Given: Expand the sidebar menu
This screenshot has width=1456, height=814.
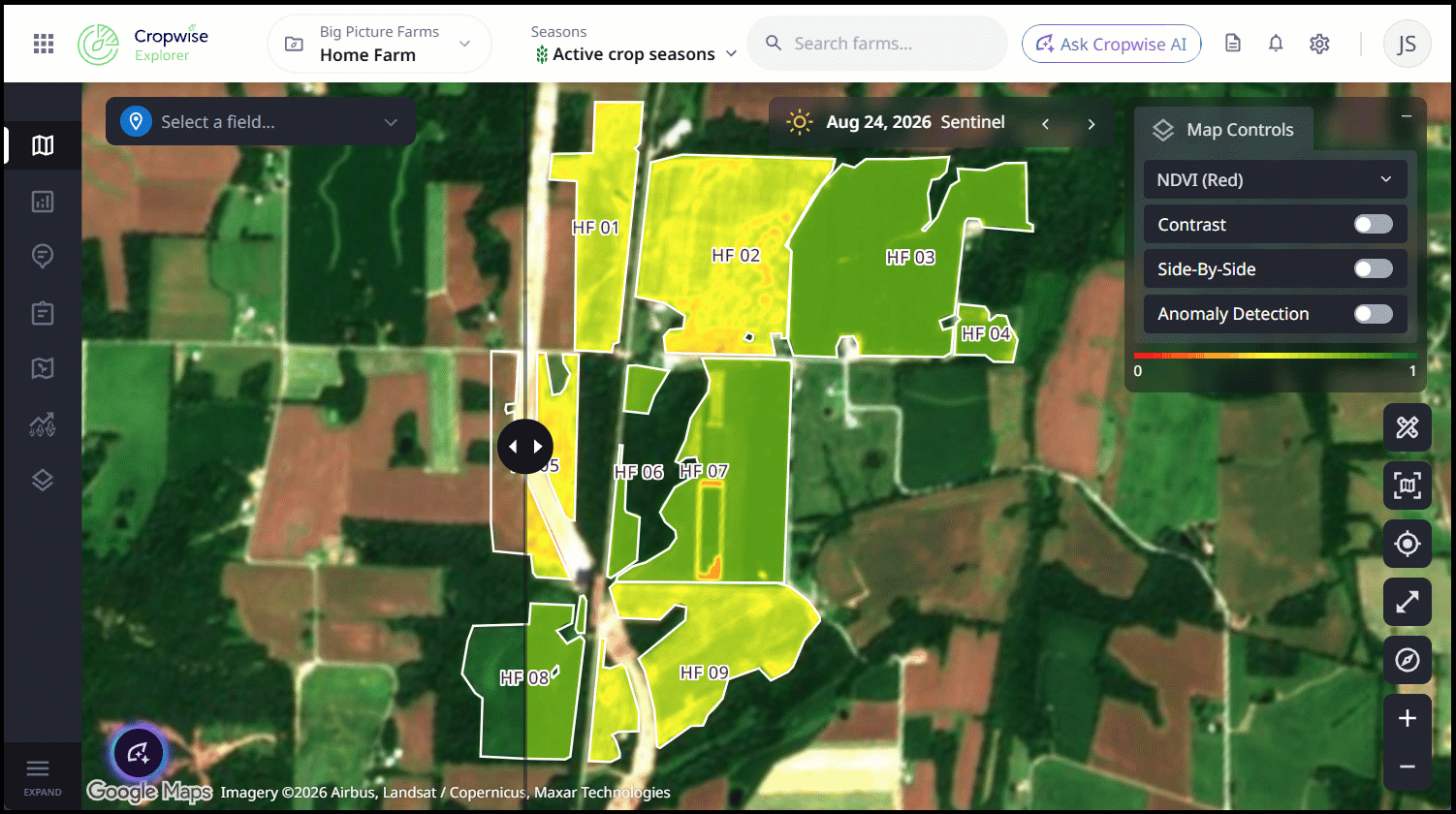Looking at the screenshot, I should 43,777.
